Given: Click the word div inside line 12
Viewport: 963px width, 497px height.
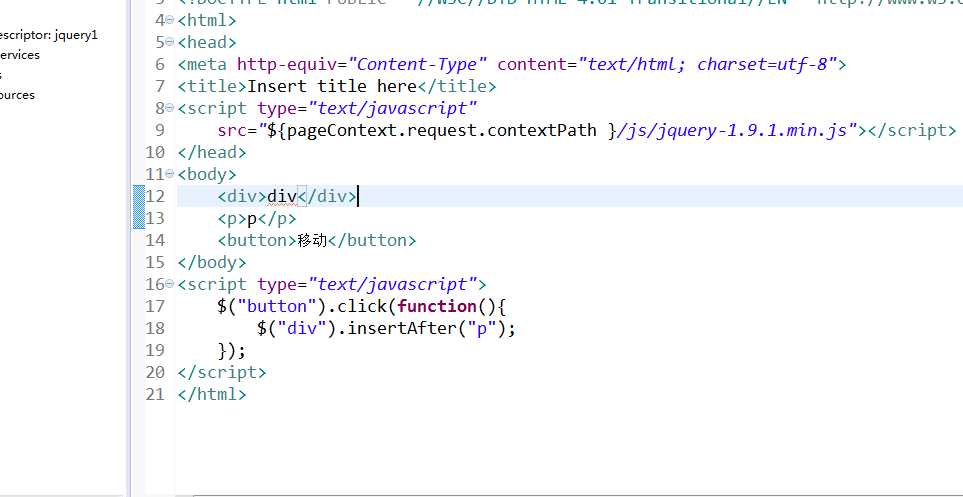Looking at the screenshot, I should [282, 197].
